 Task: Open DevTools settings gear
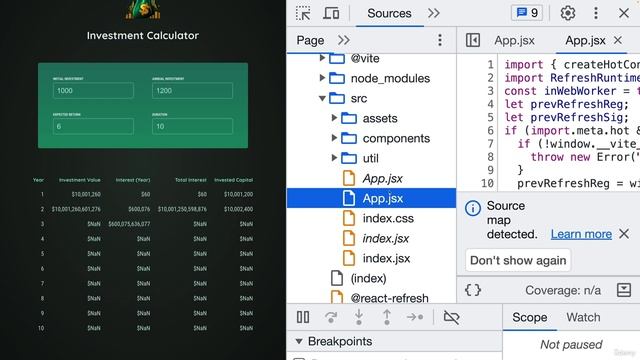(568, 13)
